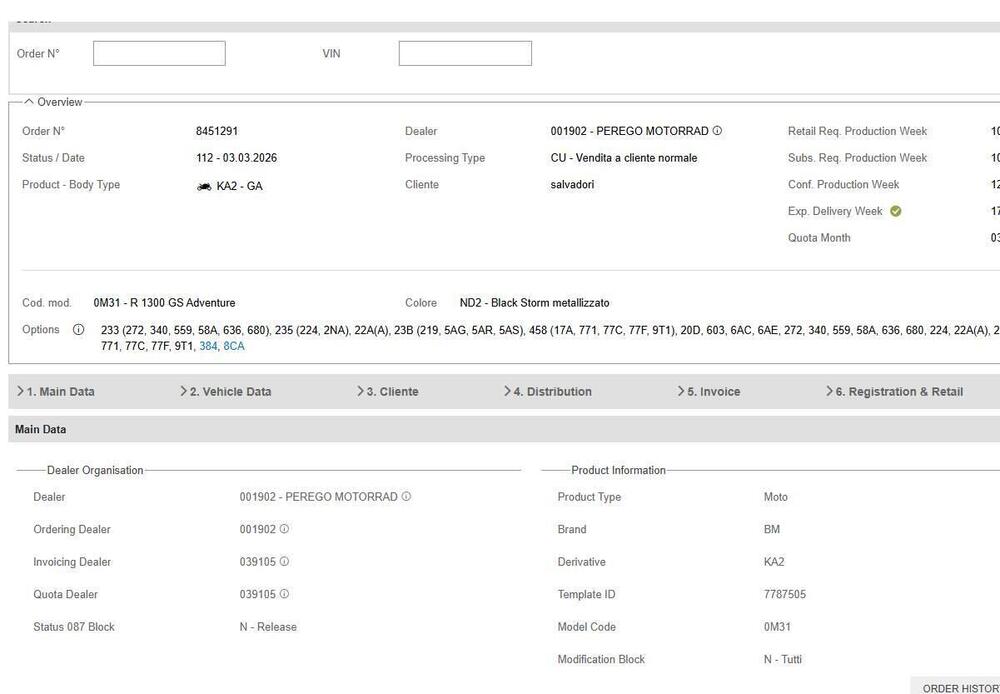Image resolution: width=1000 pixels, height=694 pixels.
Task: Click info icon beside Quota Dealer 039105
Action: tap(284, 594)
